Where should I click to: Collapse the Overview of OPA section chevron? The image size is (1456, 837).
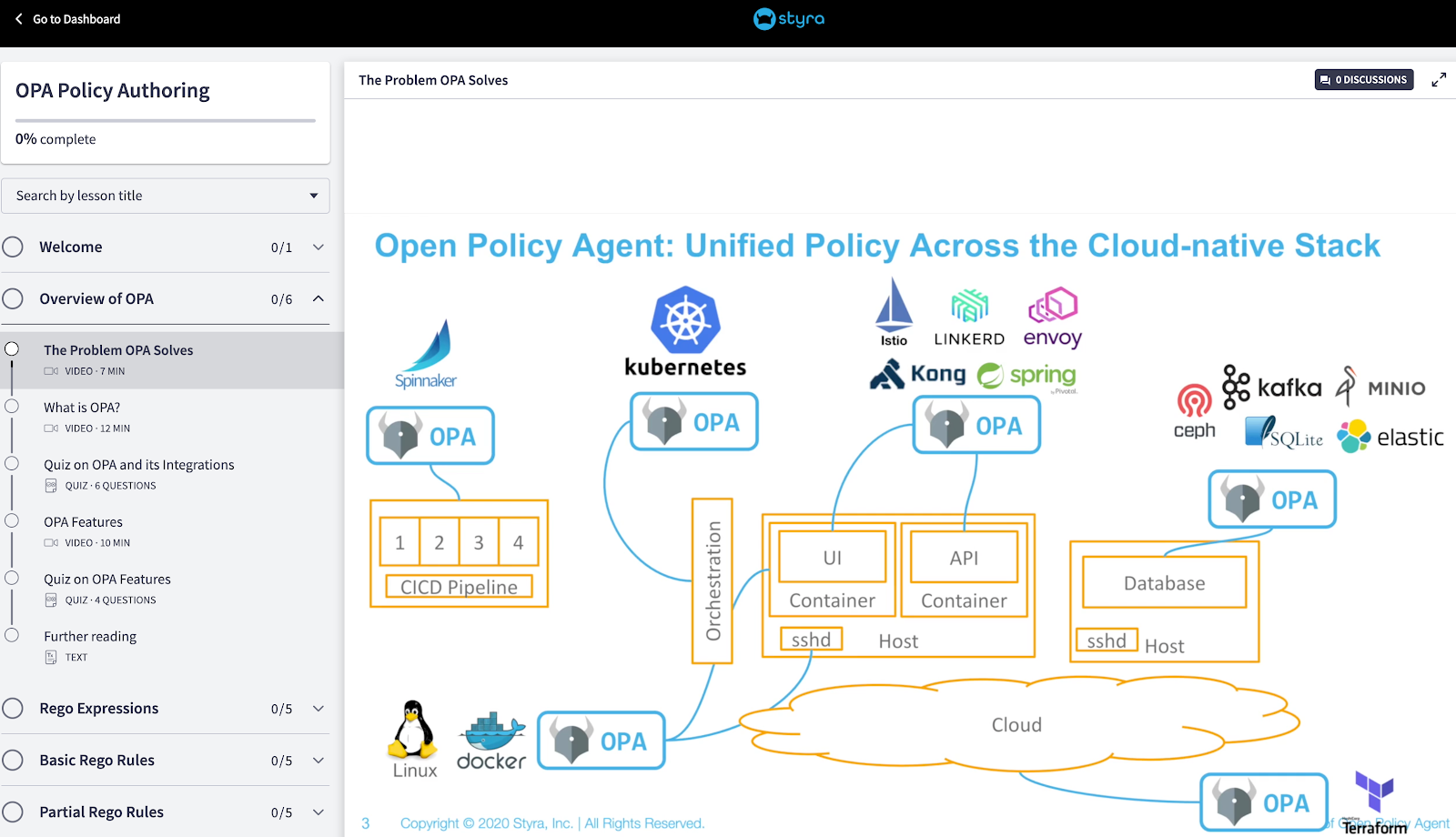pos(318,299)
